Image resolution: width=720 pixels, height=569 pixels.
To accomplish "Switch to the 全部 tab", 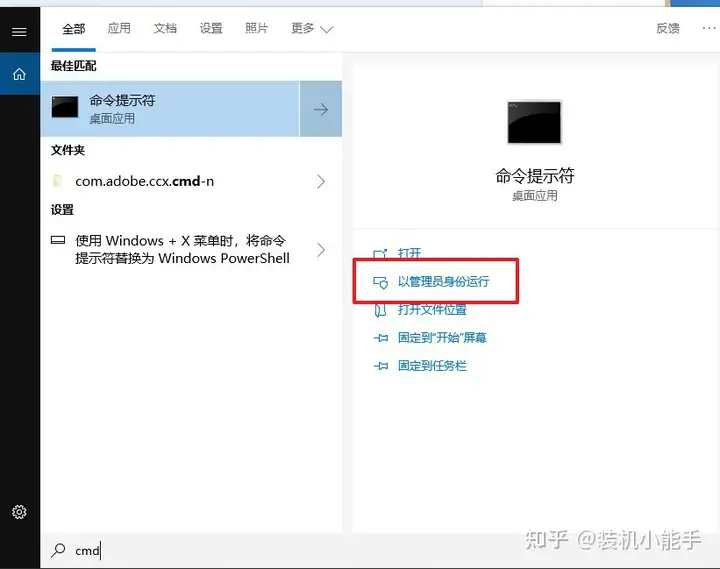I will click(73, 29).
